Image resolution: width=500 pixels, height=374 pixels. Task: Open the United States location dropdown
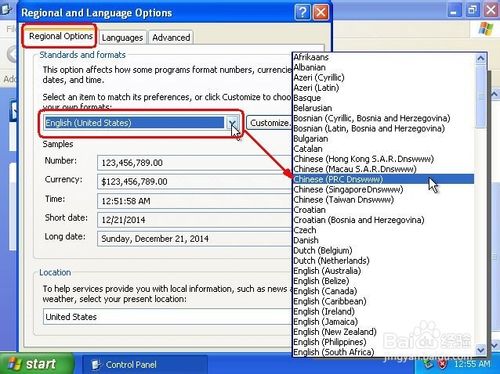[167, 317]
